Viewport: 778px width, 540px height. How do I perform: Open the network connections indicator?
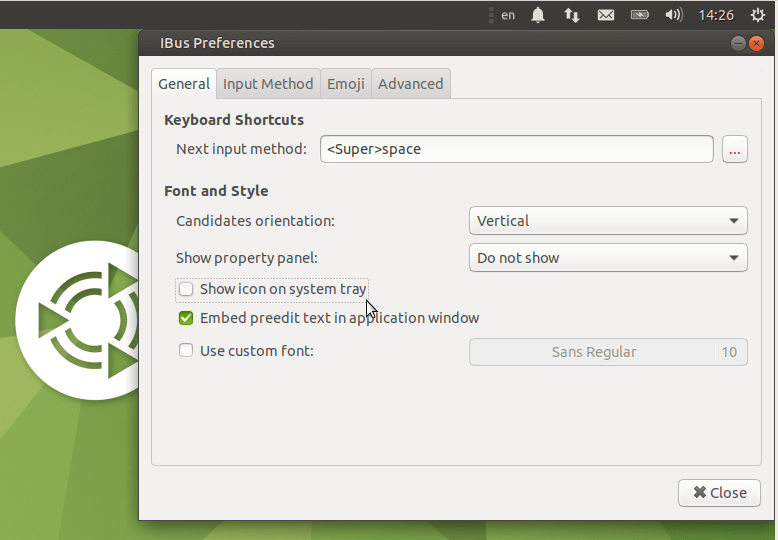tap(572, 15)
